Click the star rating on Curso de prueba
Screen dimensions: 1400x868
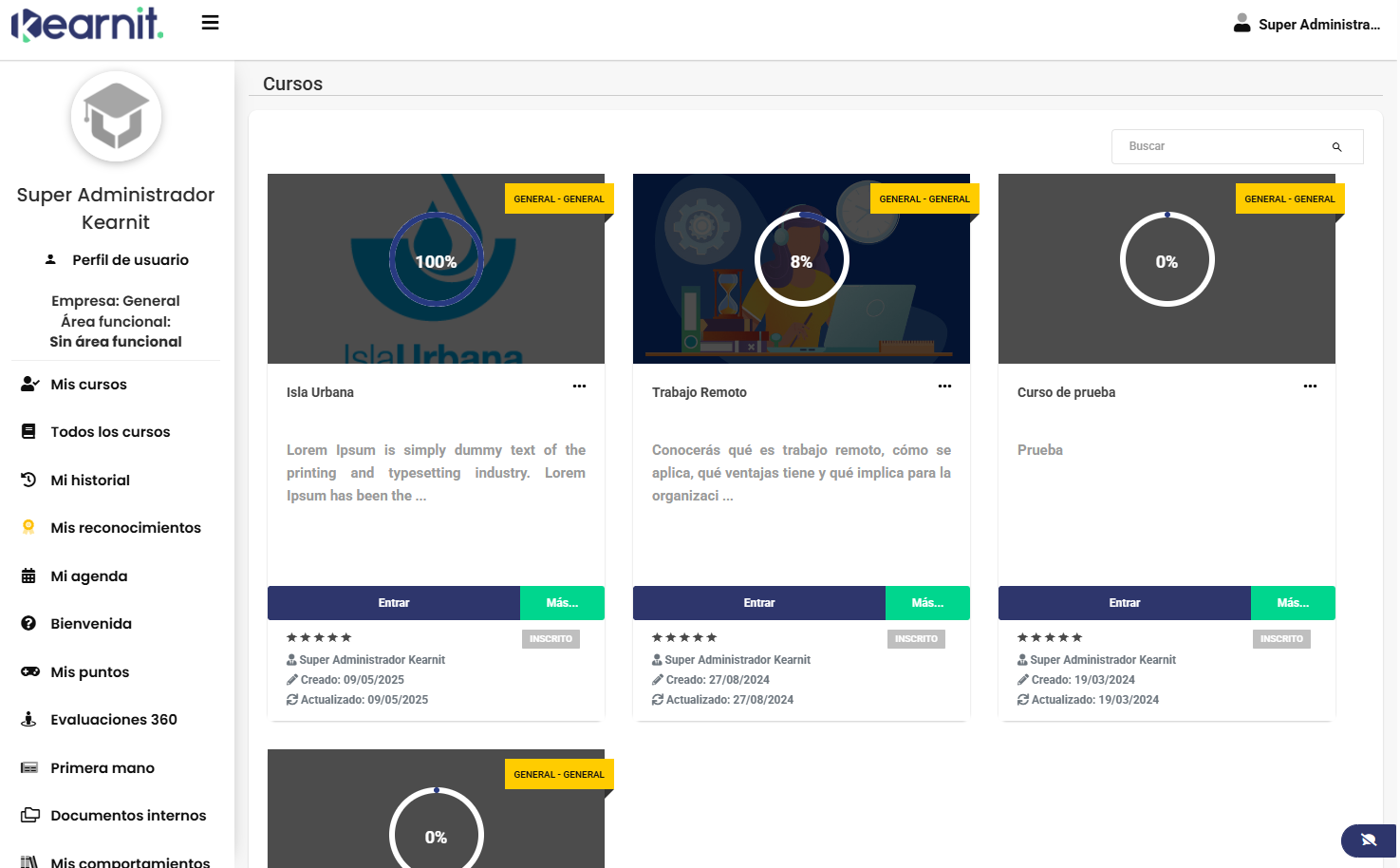click(1050, 637)
